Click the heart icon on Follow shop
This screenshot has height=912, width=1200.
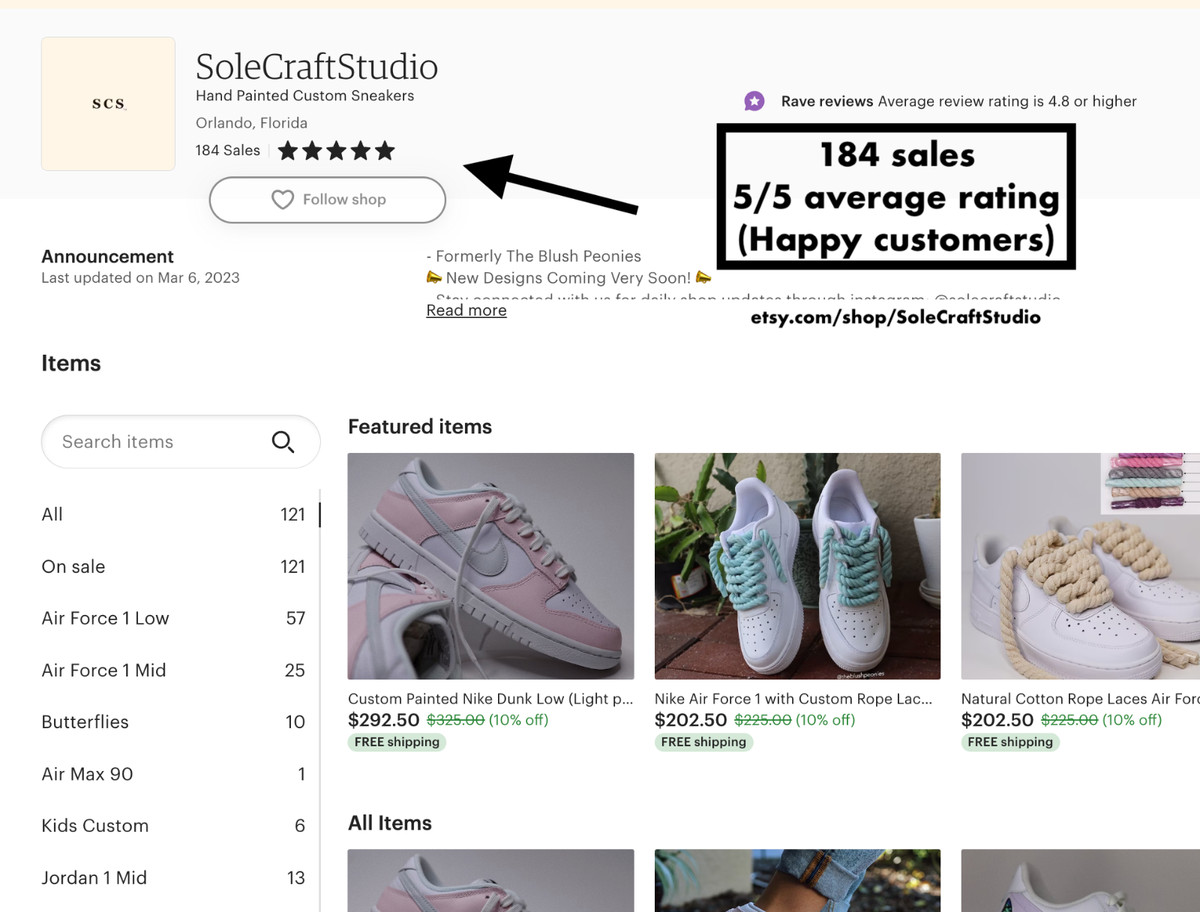[283, 200]
